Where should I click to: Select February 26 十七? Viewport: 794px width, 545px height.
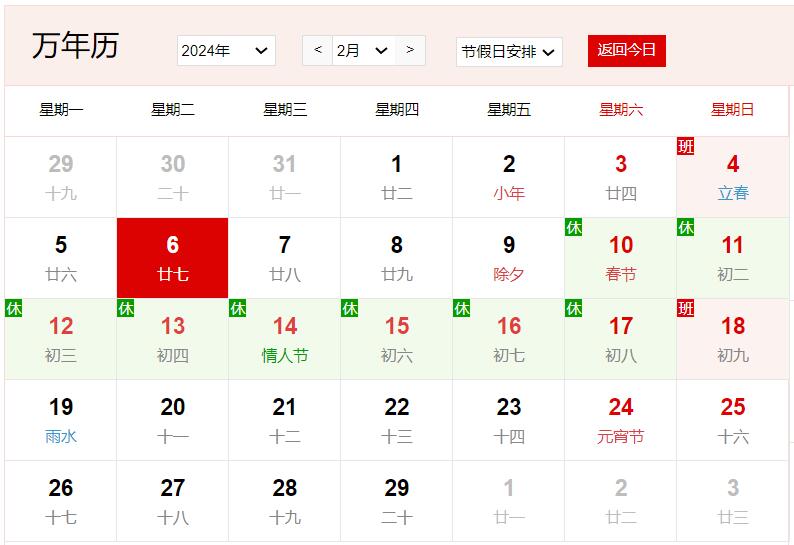pyautogui.click(x=61, y=501)
